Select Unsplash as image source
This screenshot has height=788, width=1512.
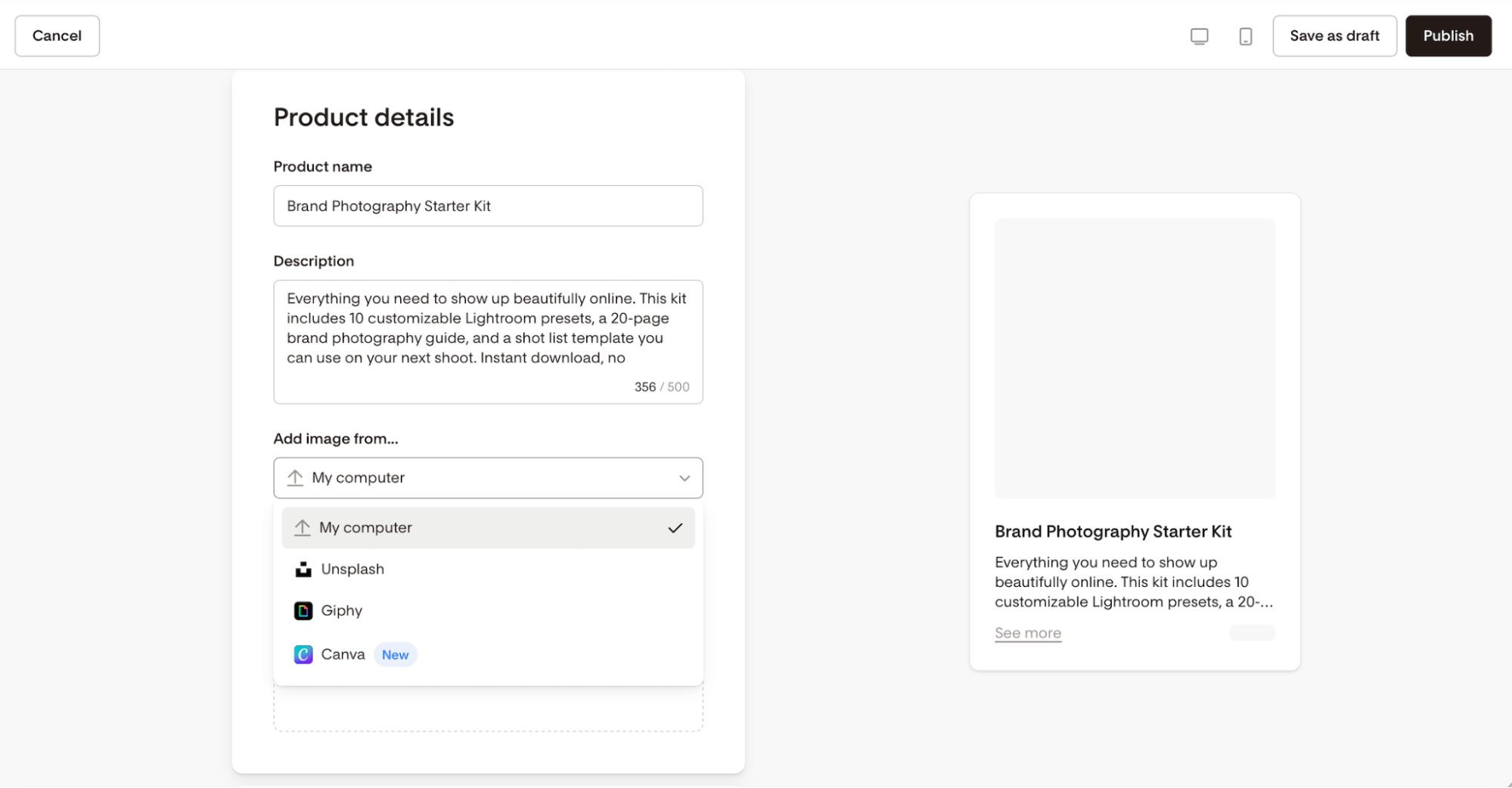[488, 569]
